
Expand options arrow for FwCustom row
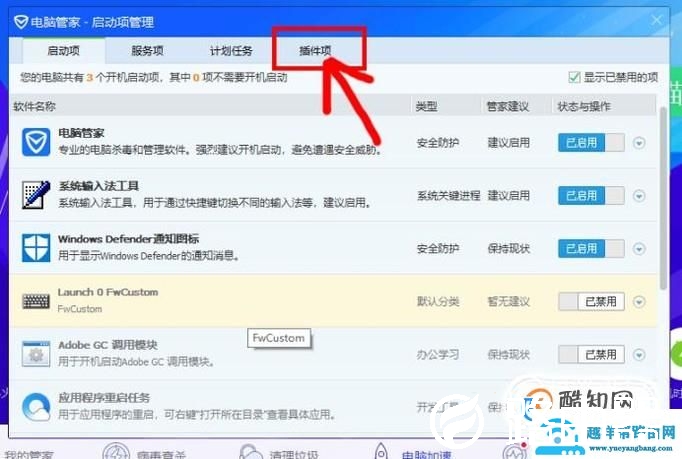(639, 302)
